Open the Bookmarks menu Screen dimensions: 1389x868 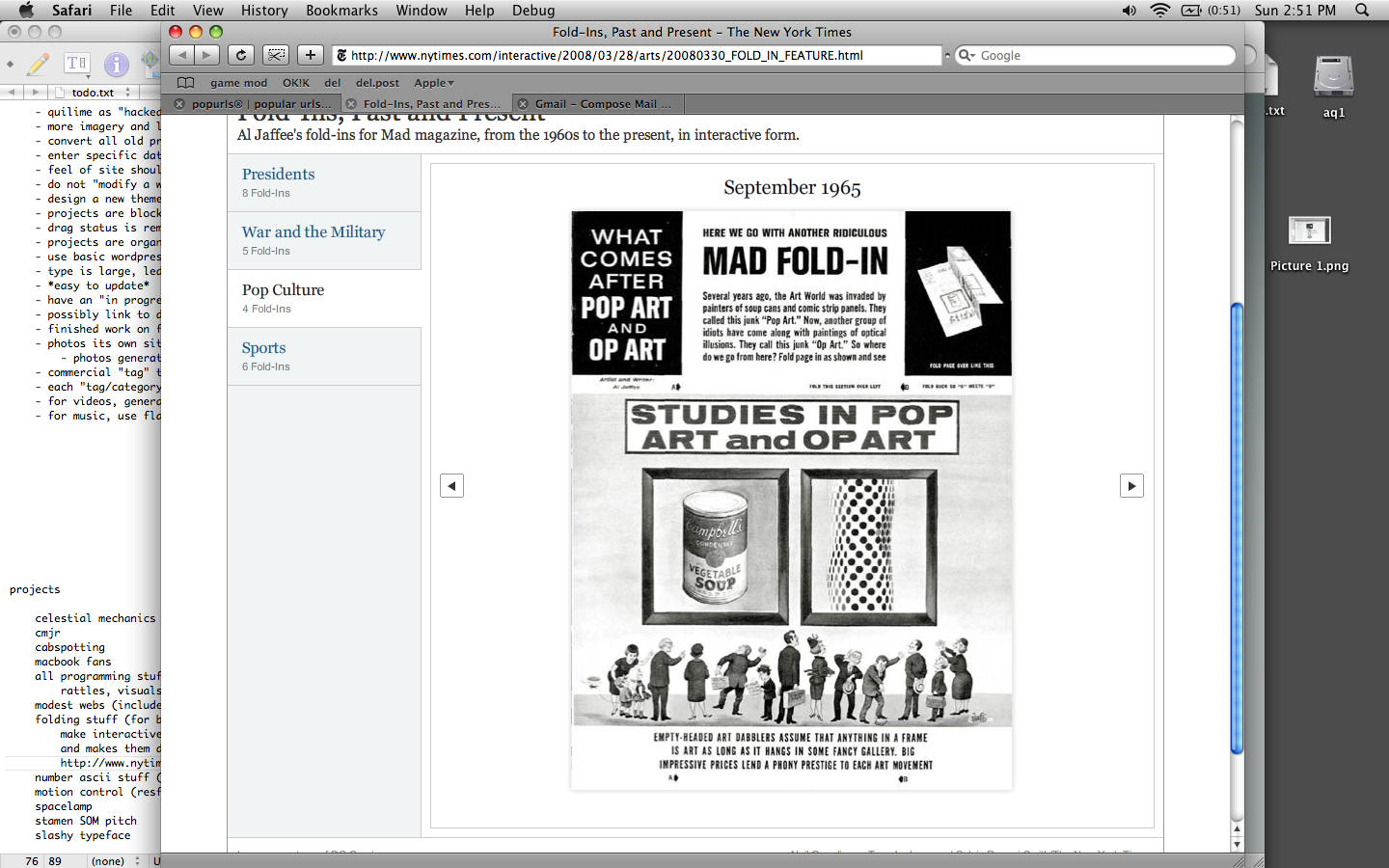(341, 10)
